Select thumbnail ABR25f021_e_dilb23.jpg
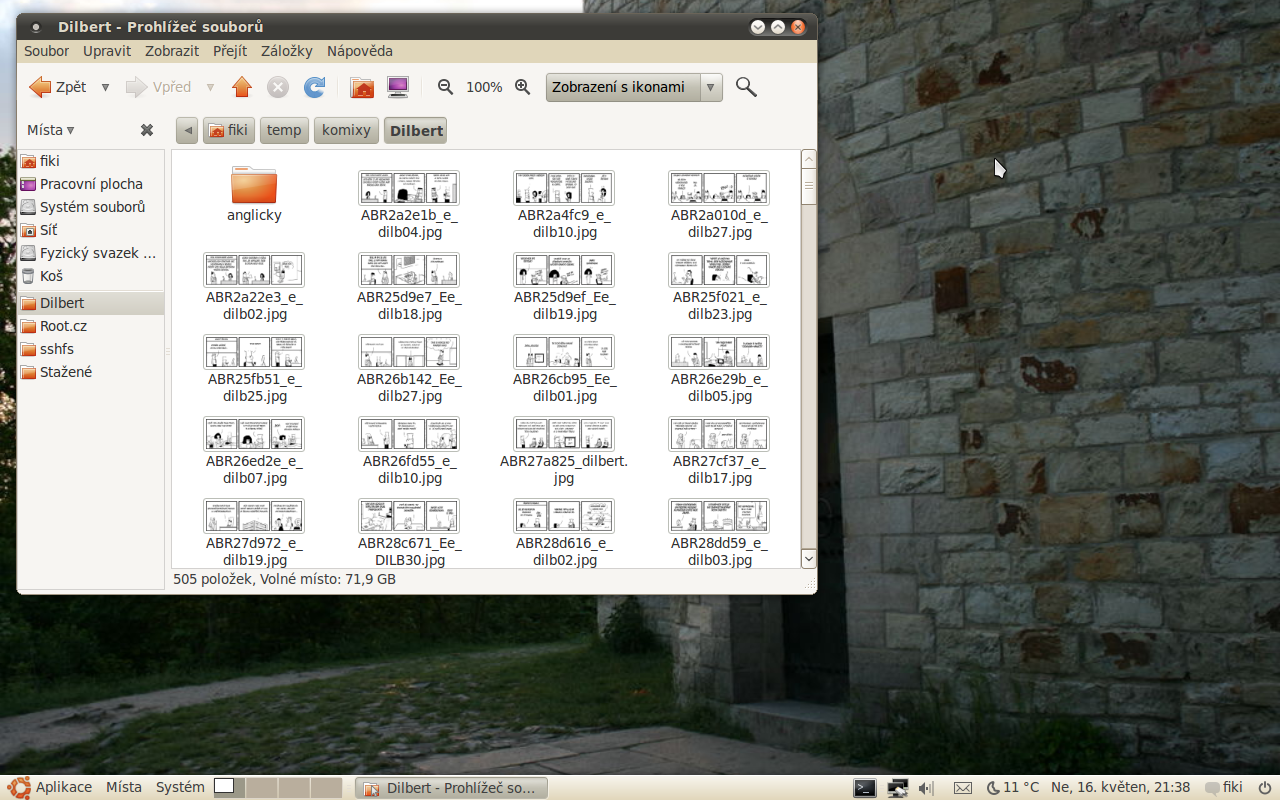This screenshot has height=800, width=1280. [x=719, y=270]
